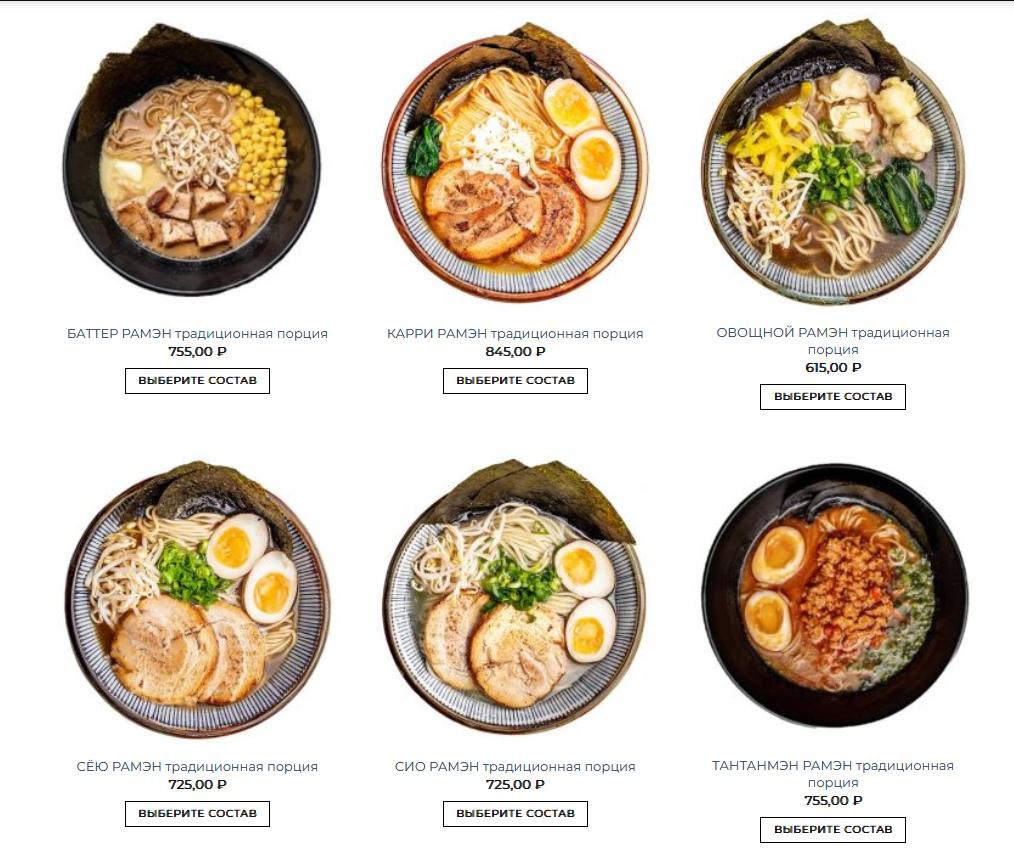
Task: Click the КАРРИ РАМЭН title link
Action: [x=515, y=334]
